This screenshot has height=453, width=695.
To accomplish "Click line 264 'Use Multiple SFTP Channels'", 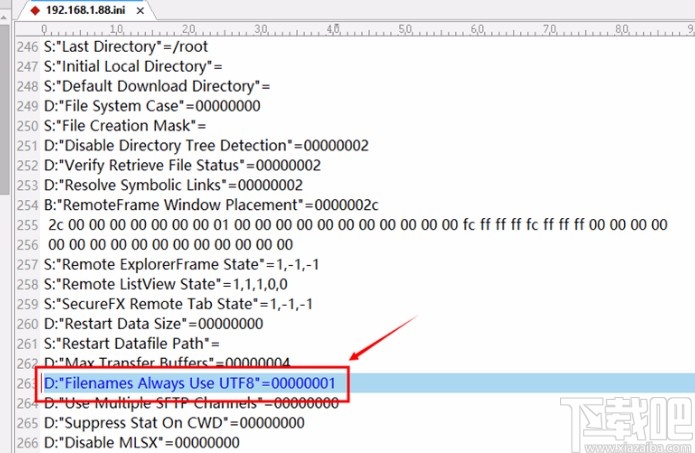I will (191, 403).
